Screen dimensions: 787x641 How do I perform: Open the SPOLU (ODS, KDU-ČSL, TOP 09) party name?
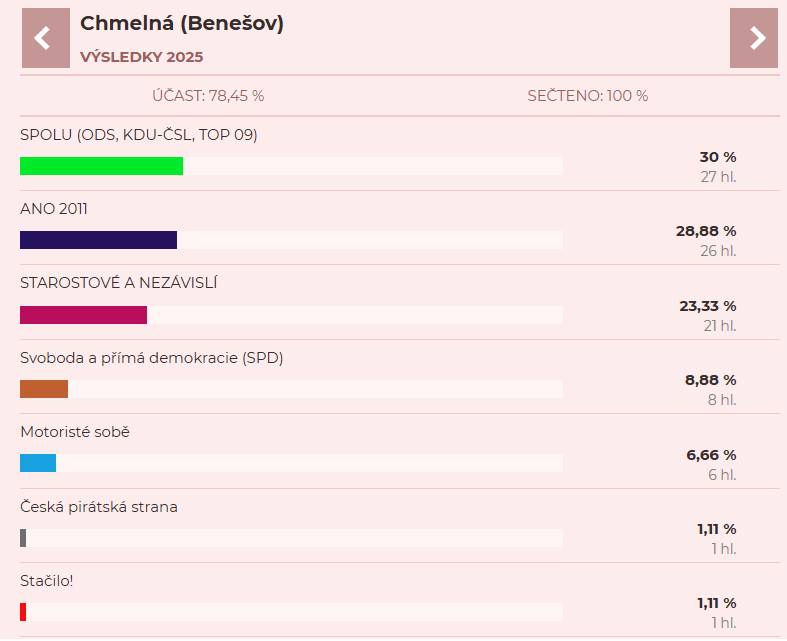click(139, 135)
